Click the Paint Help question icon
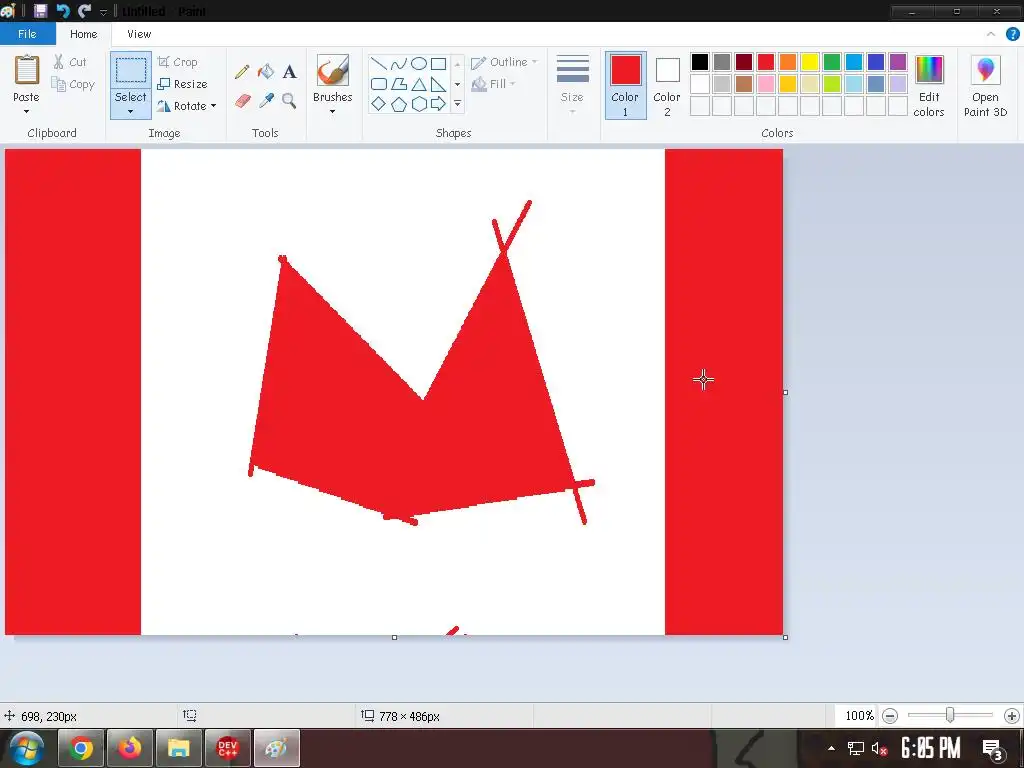Image resolution: width=1024 pixels, height=768 pixels. tap(1012, 34)
